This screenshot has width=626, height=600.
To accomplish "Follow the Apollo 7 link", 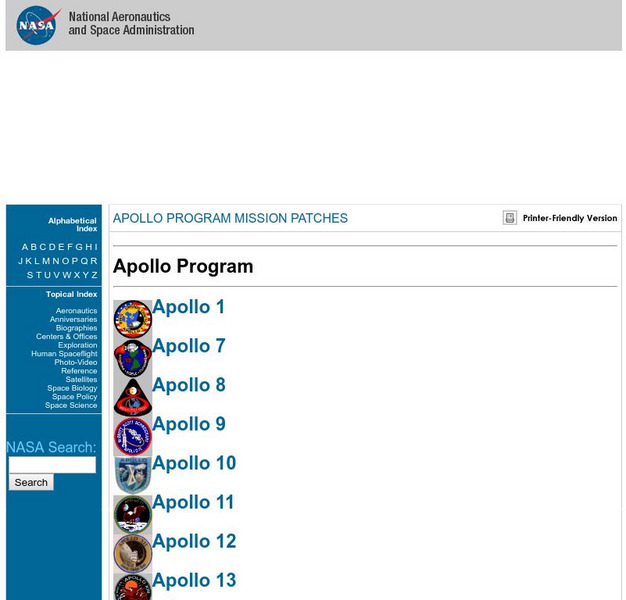I will 189,346.
